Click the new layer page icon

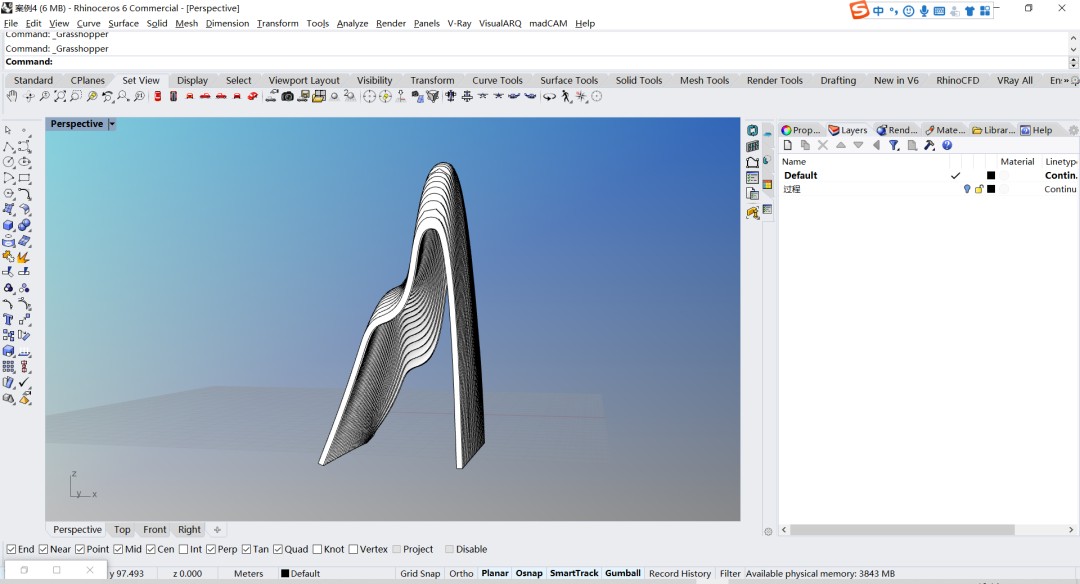coord(788,145)
